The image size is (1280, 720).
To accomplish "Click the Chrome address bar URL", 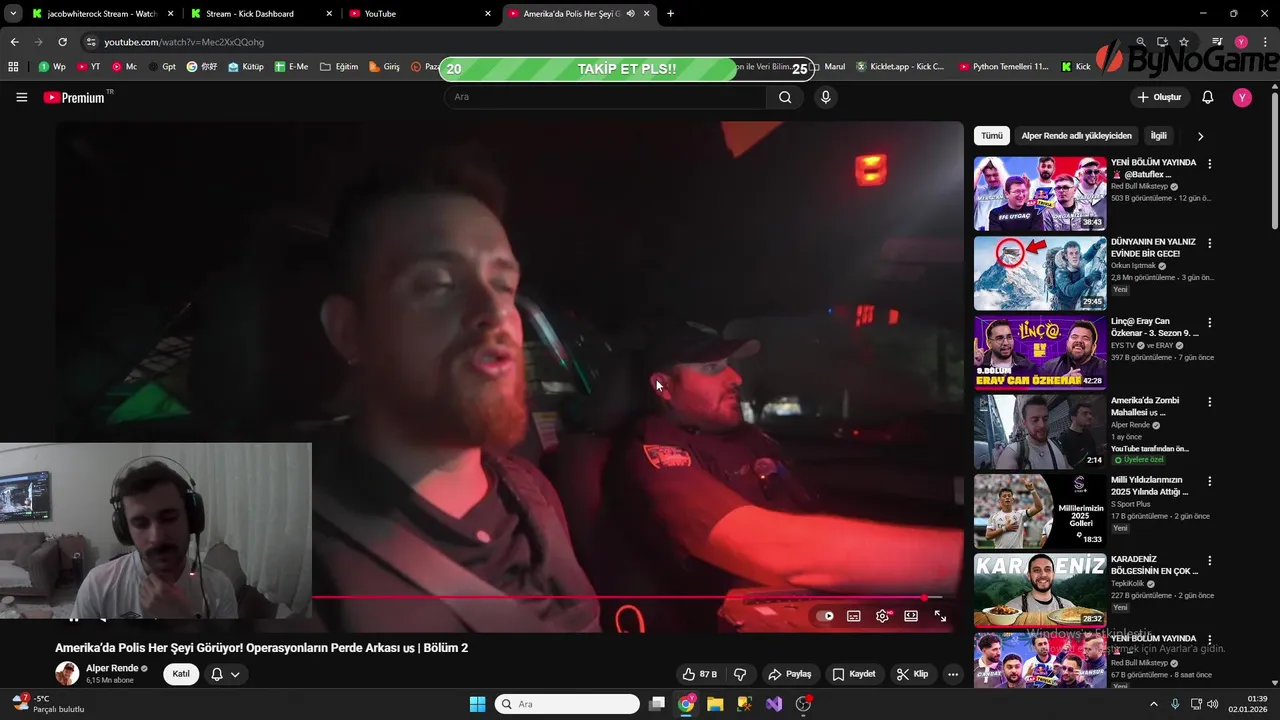I will [184, 42].
